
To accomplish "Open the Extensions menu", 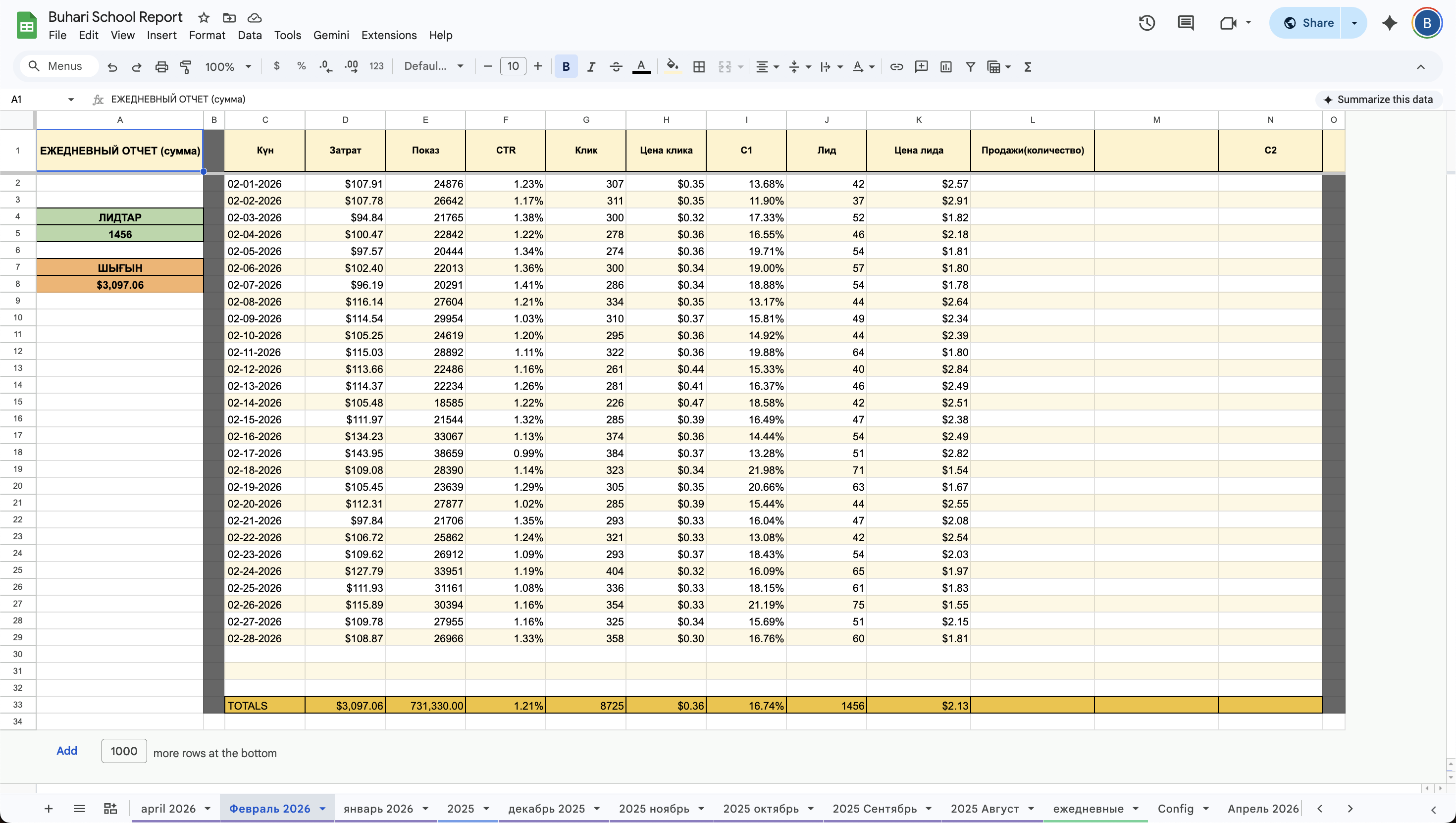I will coord(389,35).
